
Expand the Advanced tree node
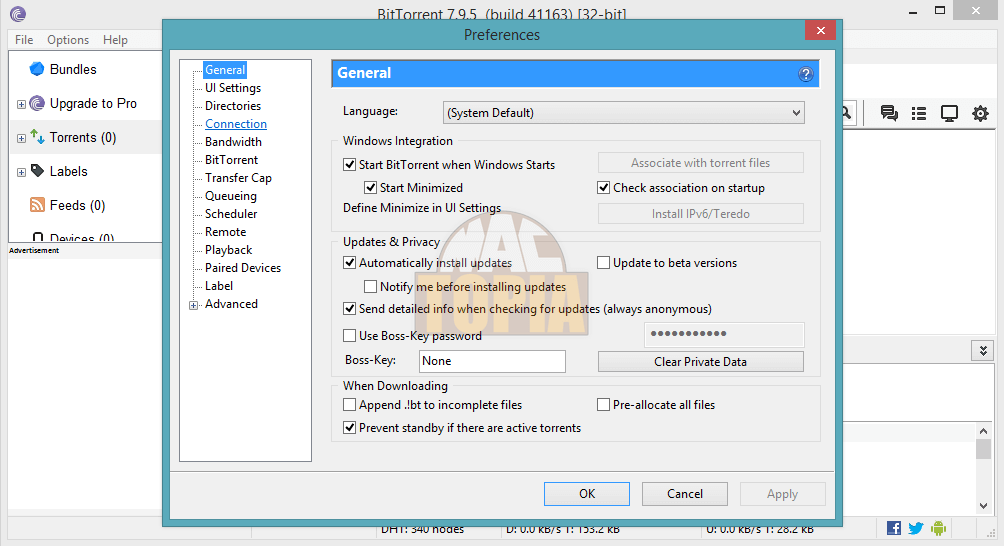pyautogui.click(x=193, y=305)
